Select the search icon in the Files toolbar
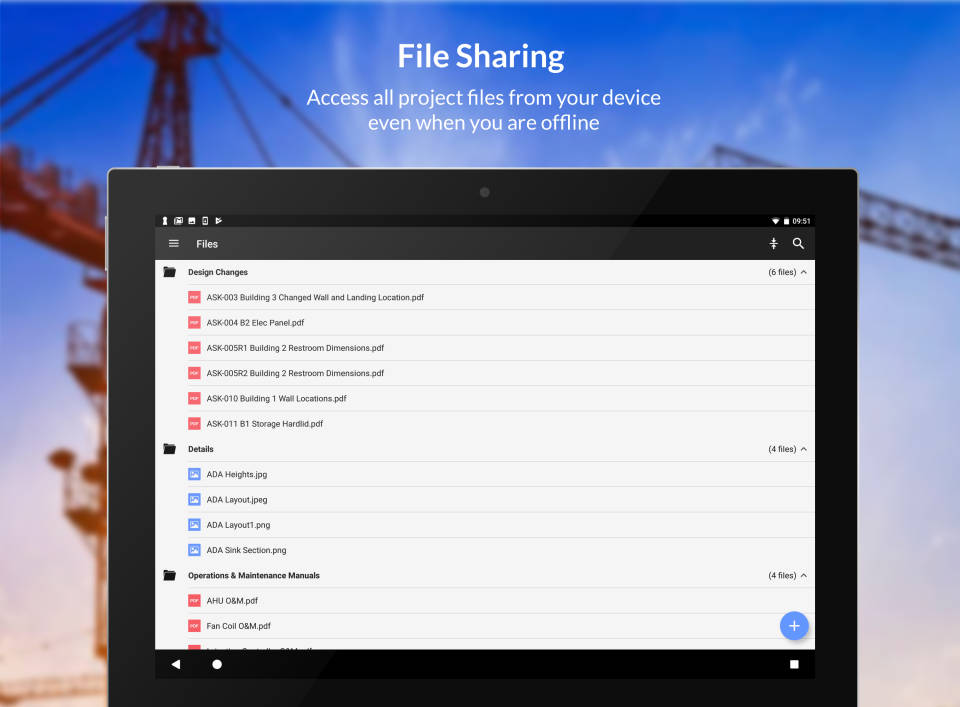 [x=798, y=243]
